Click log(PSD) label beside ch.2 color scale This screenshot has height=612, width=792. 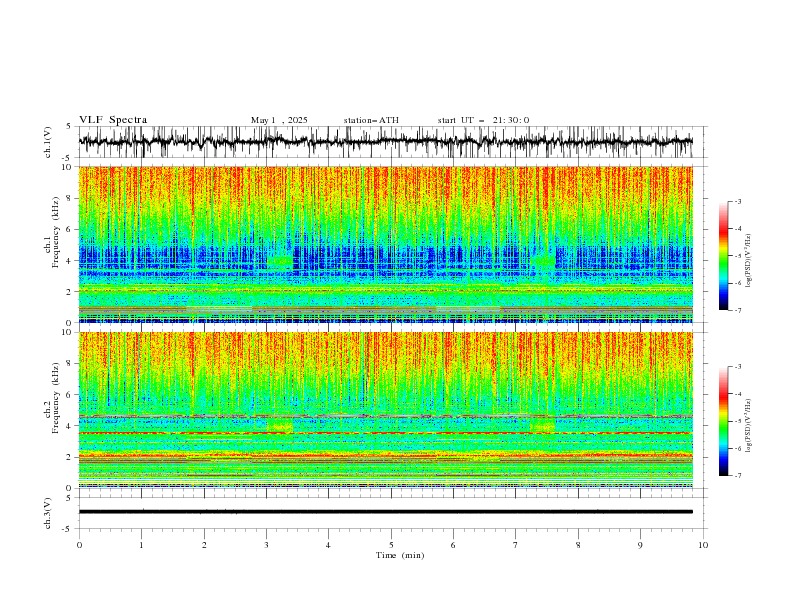748,426
